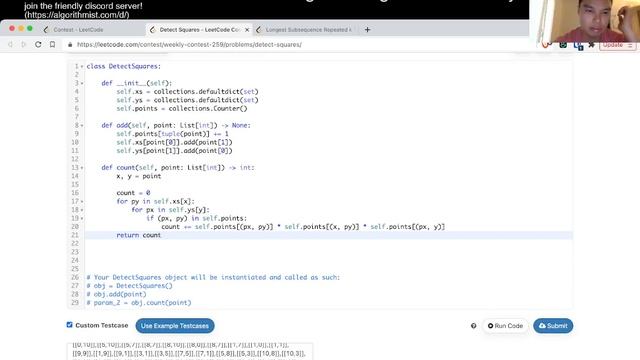The height and width of the screenshot is (360, 640).
Task: Click the 'self.points = collections.Counter()' line
Action: [182, 109]
